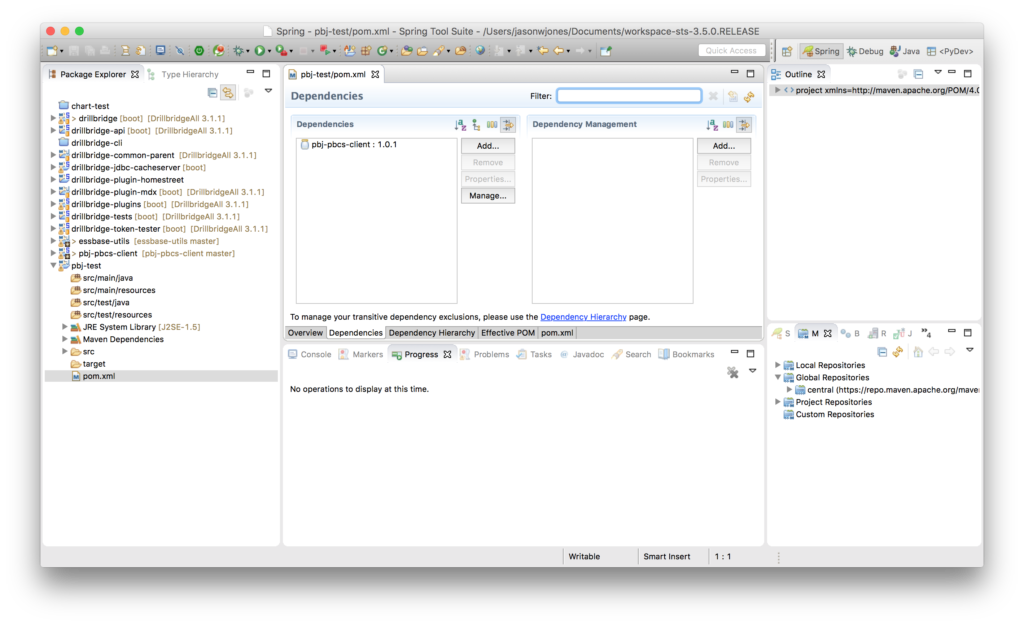
Task: Click the Remove All Completed Operations icon
Action: click(x=732, y=371)
